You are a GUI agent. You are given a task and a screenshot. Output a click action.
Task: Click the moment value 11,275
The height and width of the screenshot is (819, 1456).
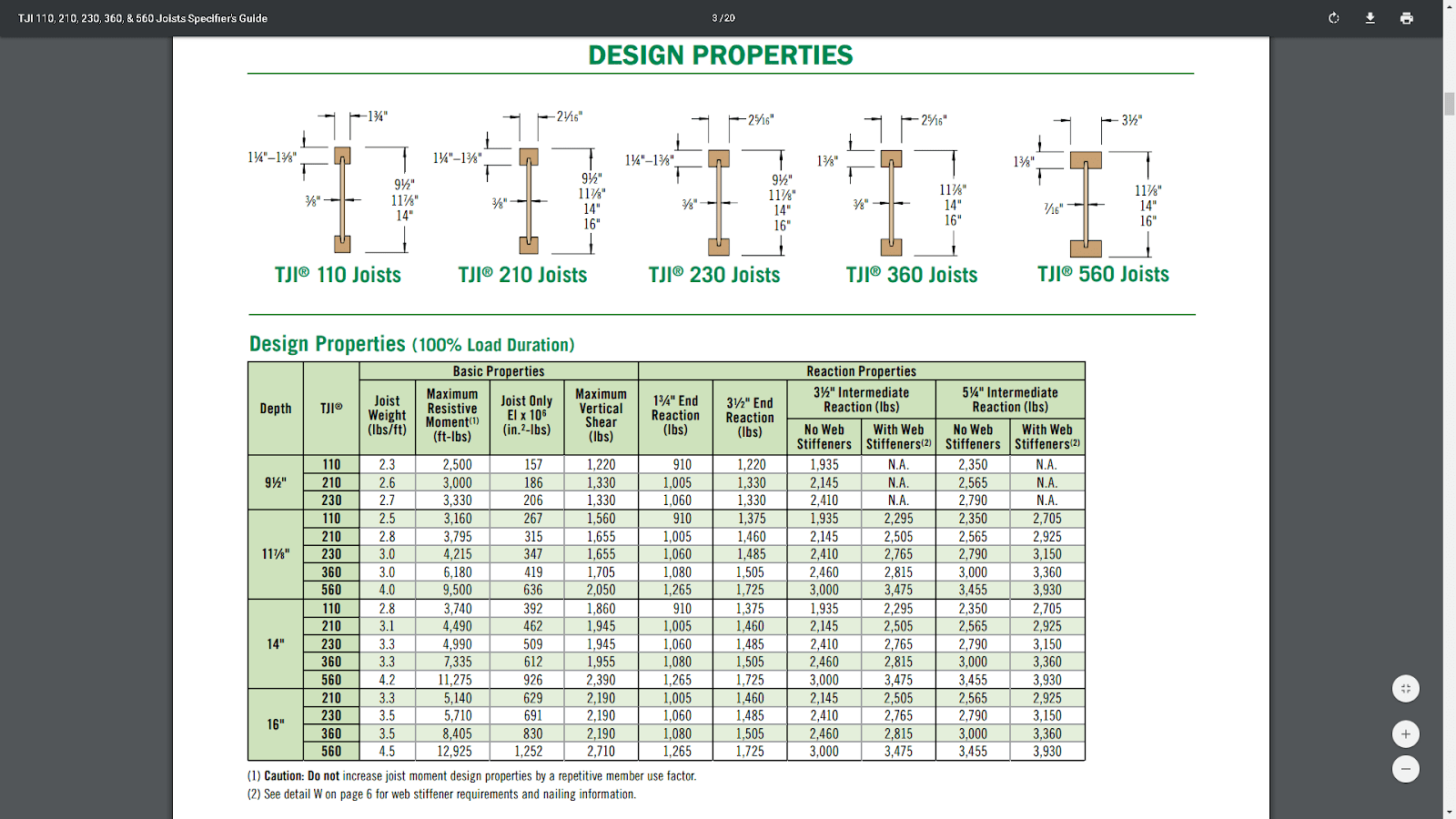pos(455,680)
